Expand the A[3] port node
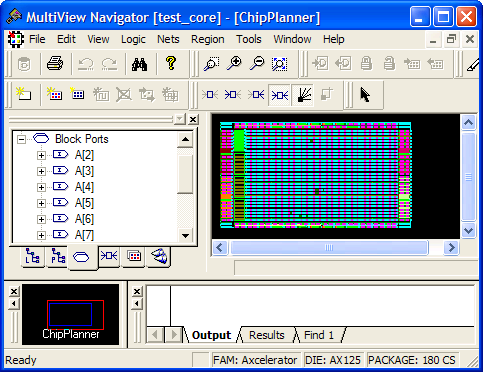The image size is (483, 372). [x=41, y=171]
